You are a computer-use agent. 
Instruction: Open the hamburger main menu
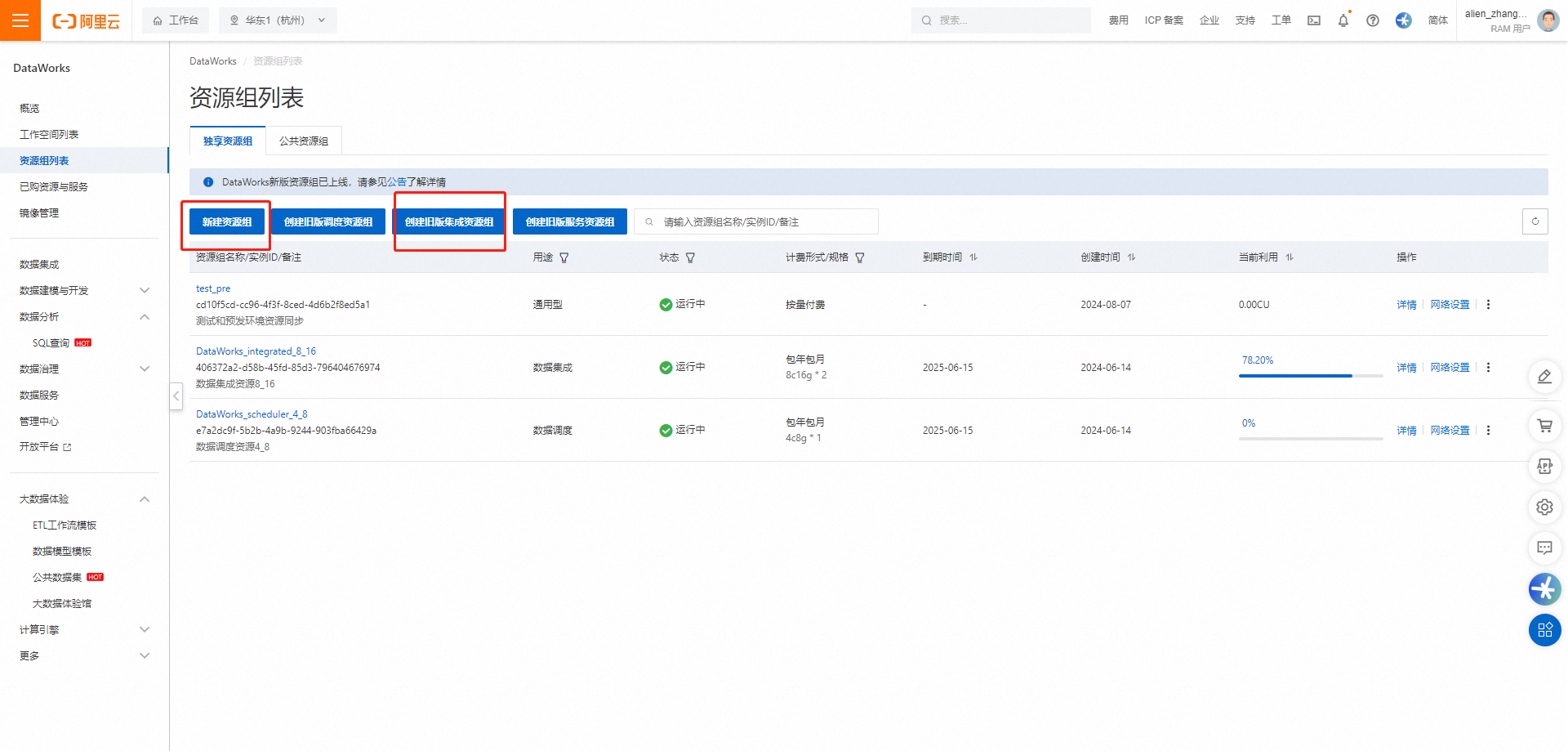click(x=20, y=20)
